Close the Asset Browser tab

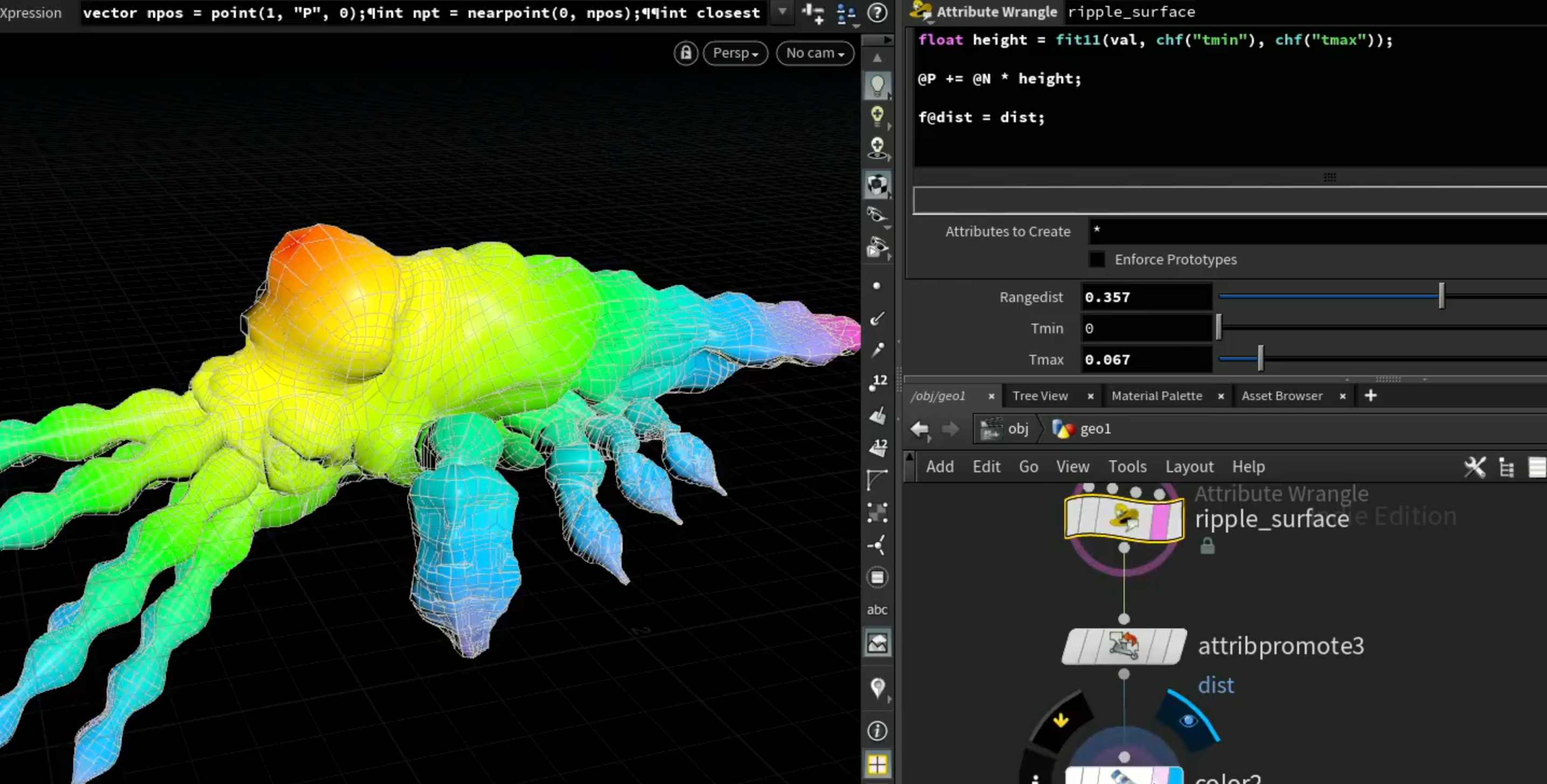tap(1343, 397)
